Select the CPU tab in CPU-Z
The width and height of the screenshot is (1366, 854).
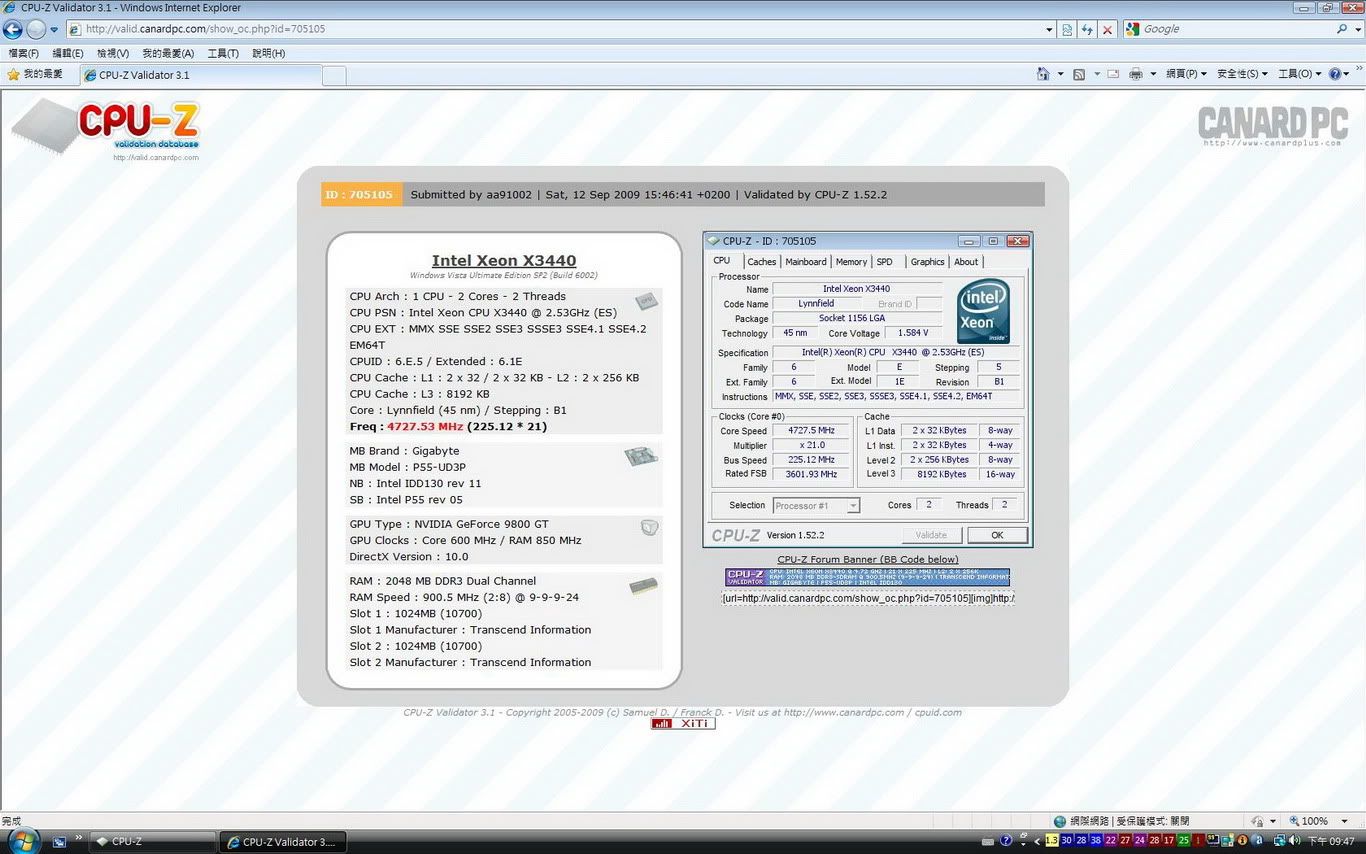tap(722, 261)
